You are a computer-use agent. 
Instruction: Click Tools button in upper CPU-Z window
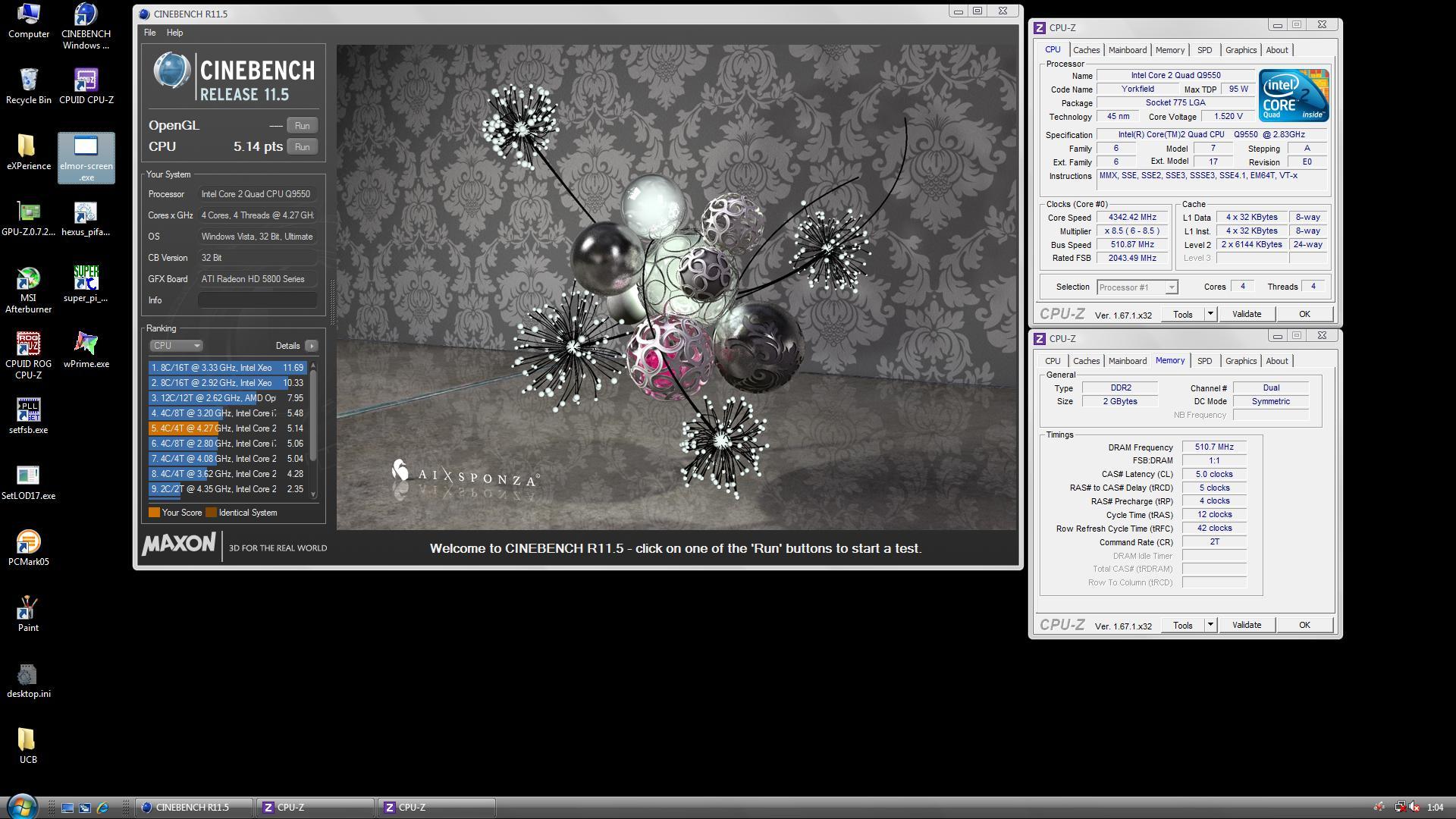click(x=1182, y=314)
